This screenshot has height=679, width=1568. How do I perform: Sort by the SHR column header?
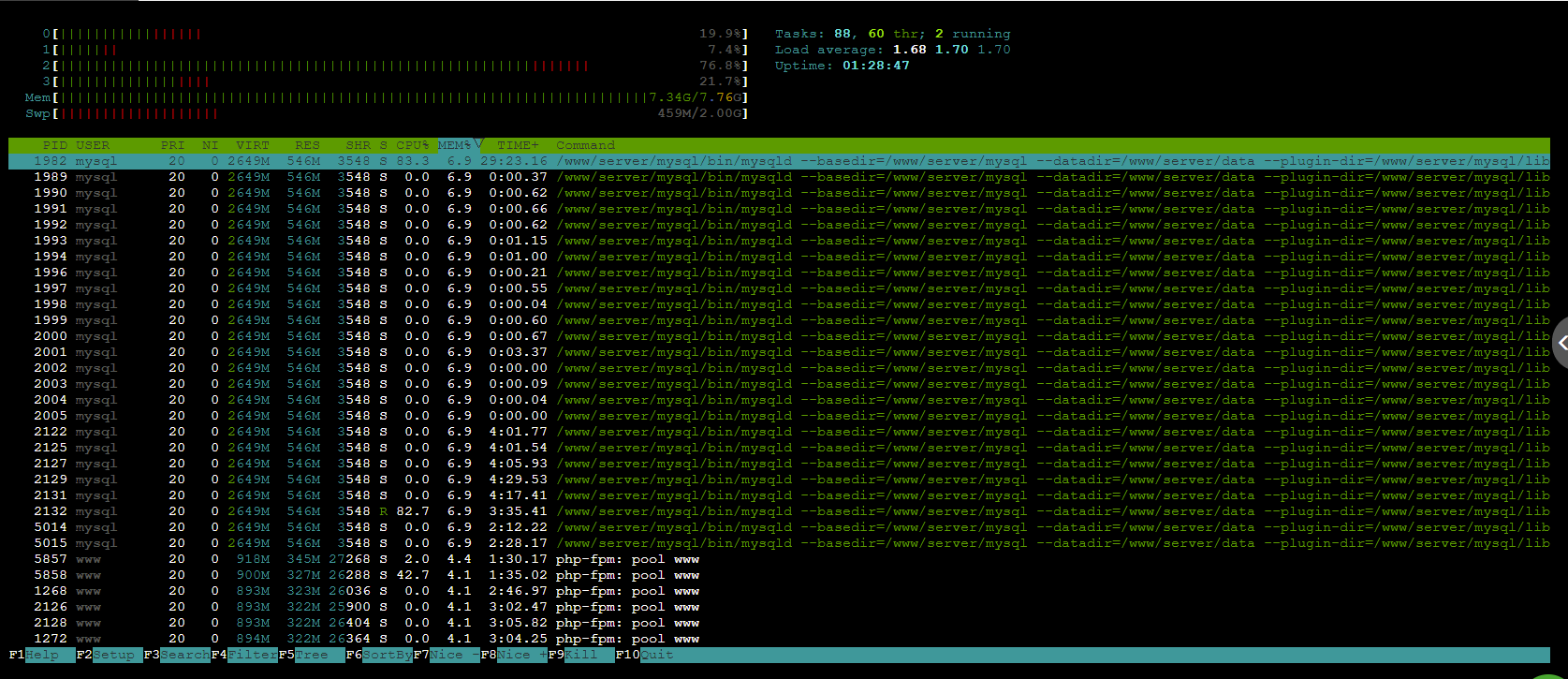358,145
